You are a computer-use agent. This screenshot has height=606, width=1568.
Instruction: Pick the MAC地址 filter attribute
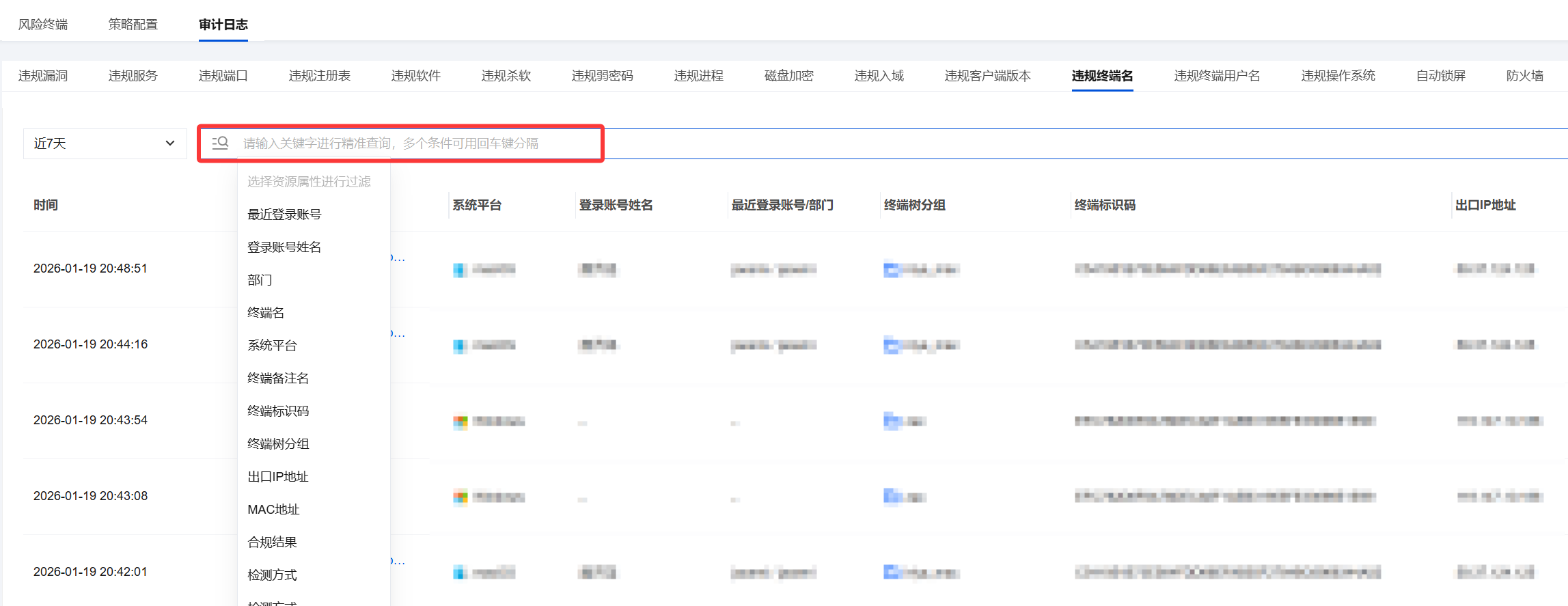(273, 510)
